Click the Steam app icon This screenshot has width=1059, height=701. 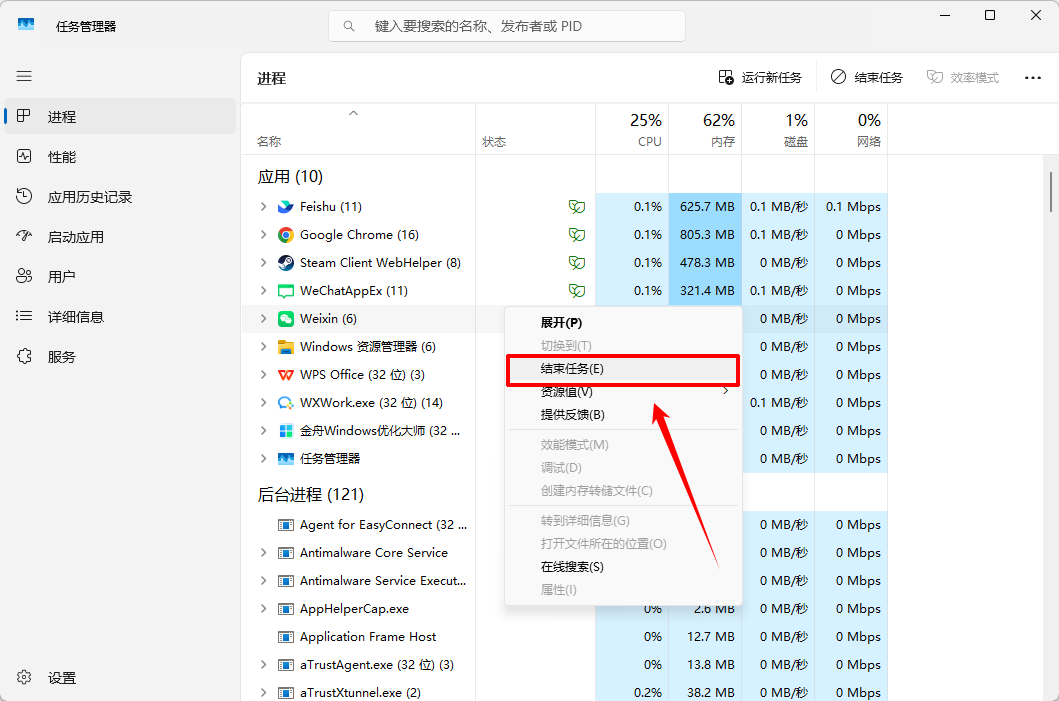click(286, 263)
